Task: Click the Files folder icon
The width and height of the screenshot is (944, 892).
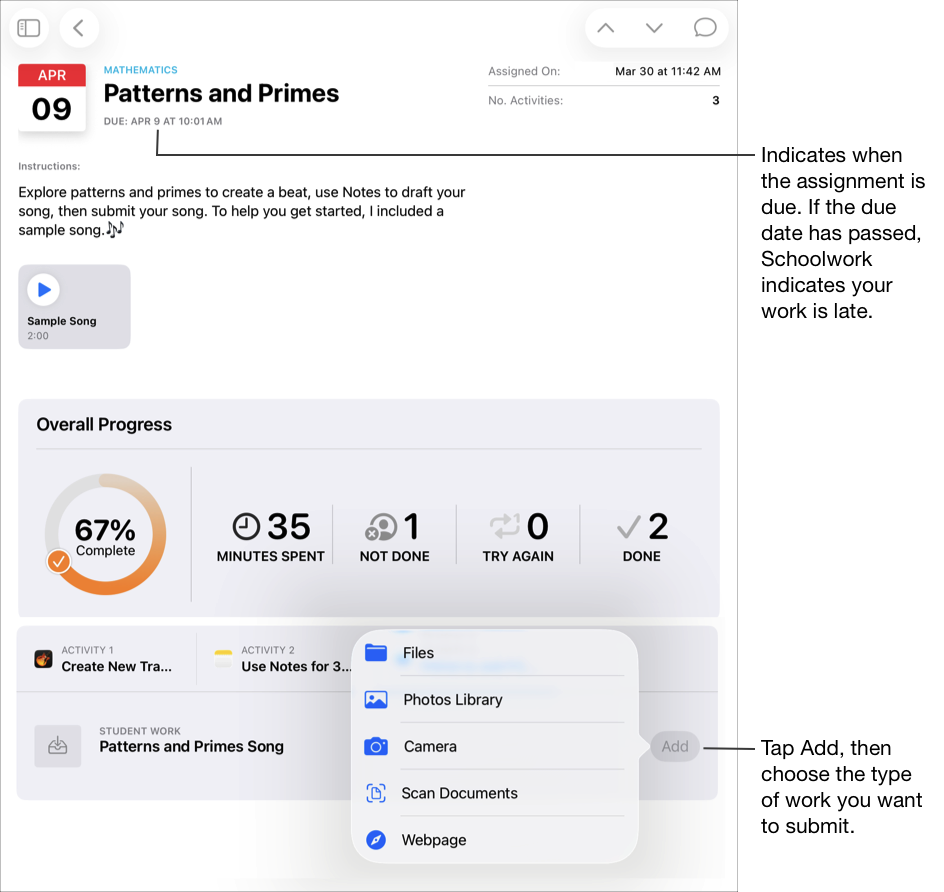Action: click(x=375, y=652)
